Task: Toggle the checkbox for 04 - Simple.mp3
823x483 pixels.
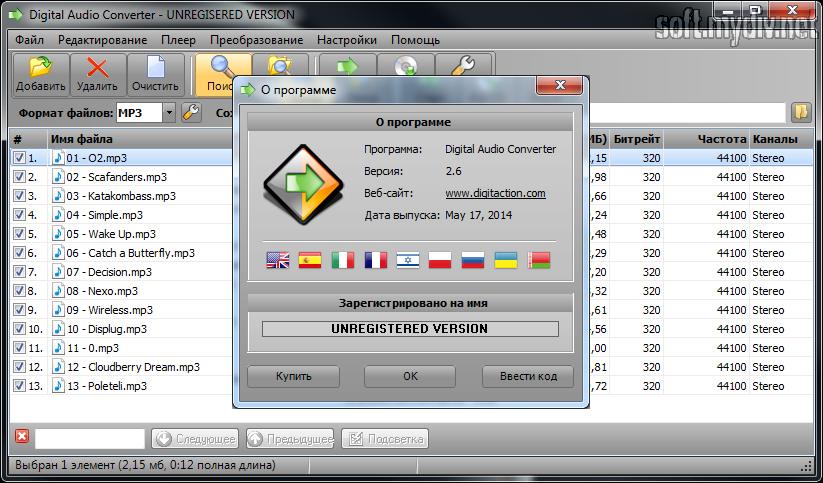Action: 19,215
